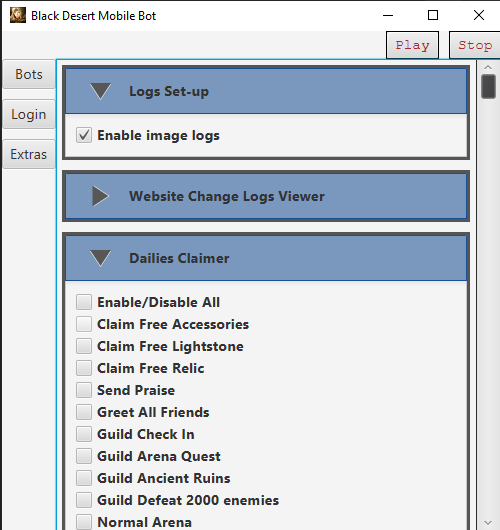Toggle the Send Praise checkbox
The height and width of the screenshot is (530, 500).
84,390
